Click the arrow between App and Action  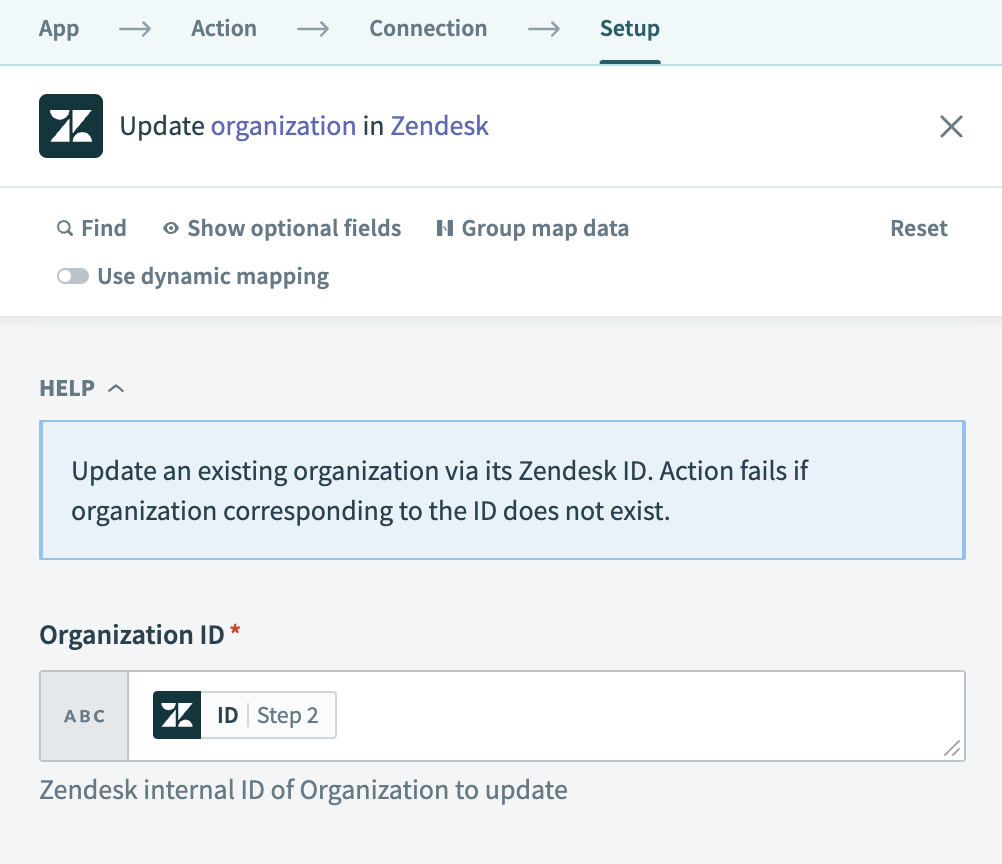(x=134, y=29)
